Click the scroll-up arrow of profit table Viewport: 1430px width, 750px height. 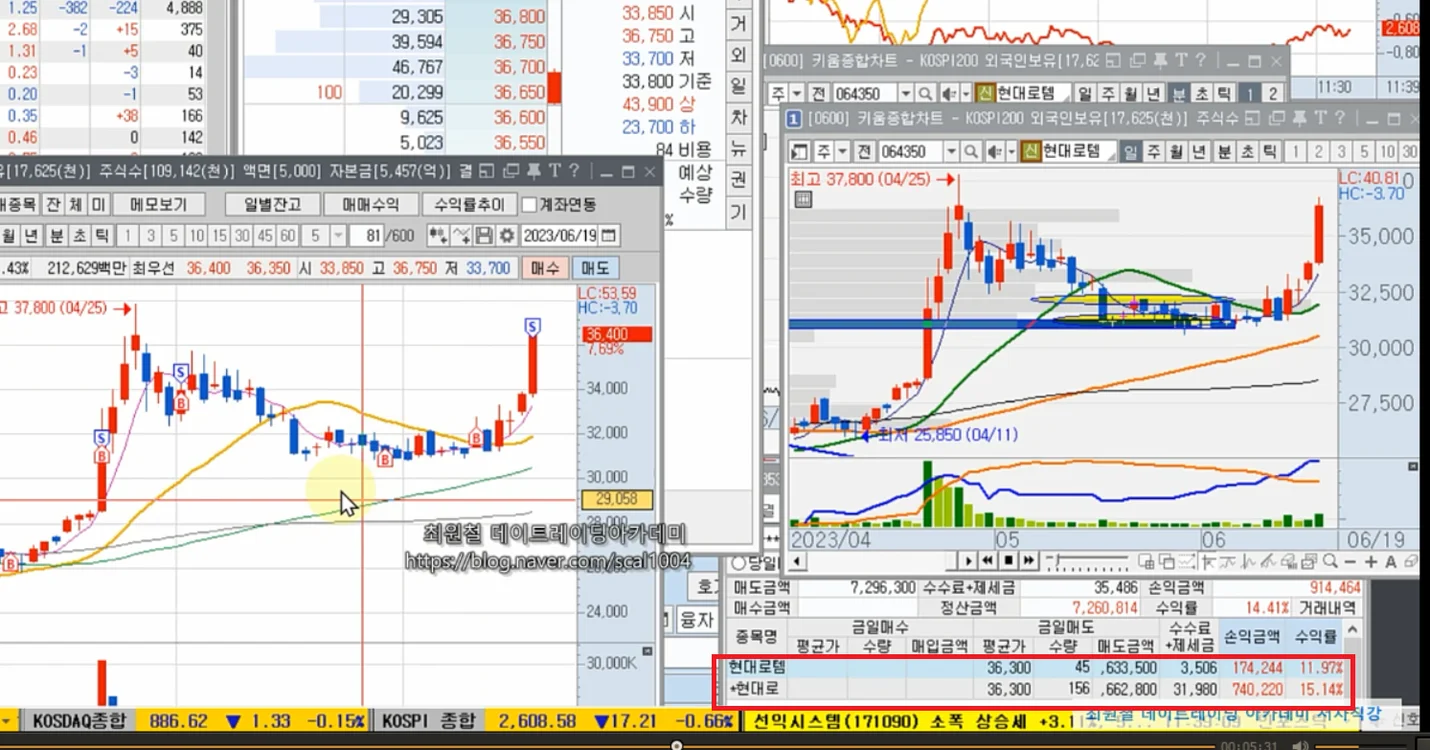[x=1352, y=630]
